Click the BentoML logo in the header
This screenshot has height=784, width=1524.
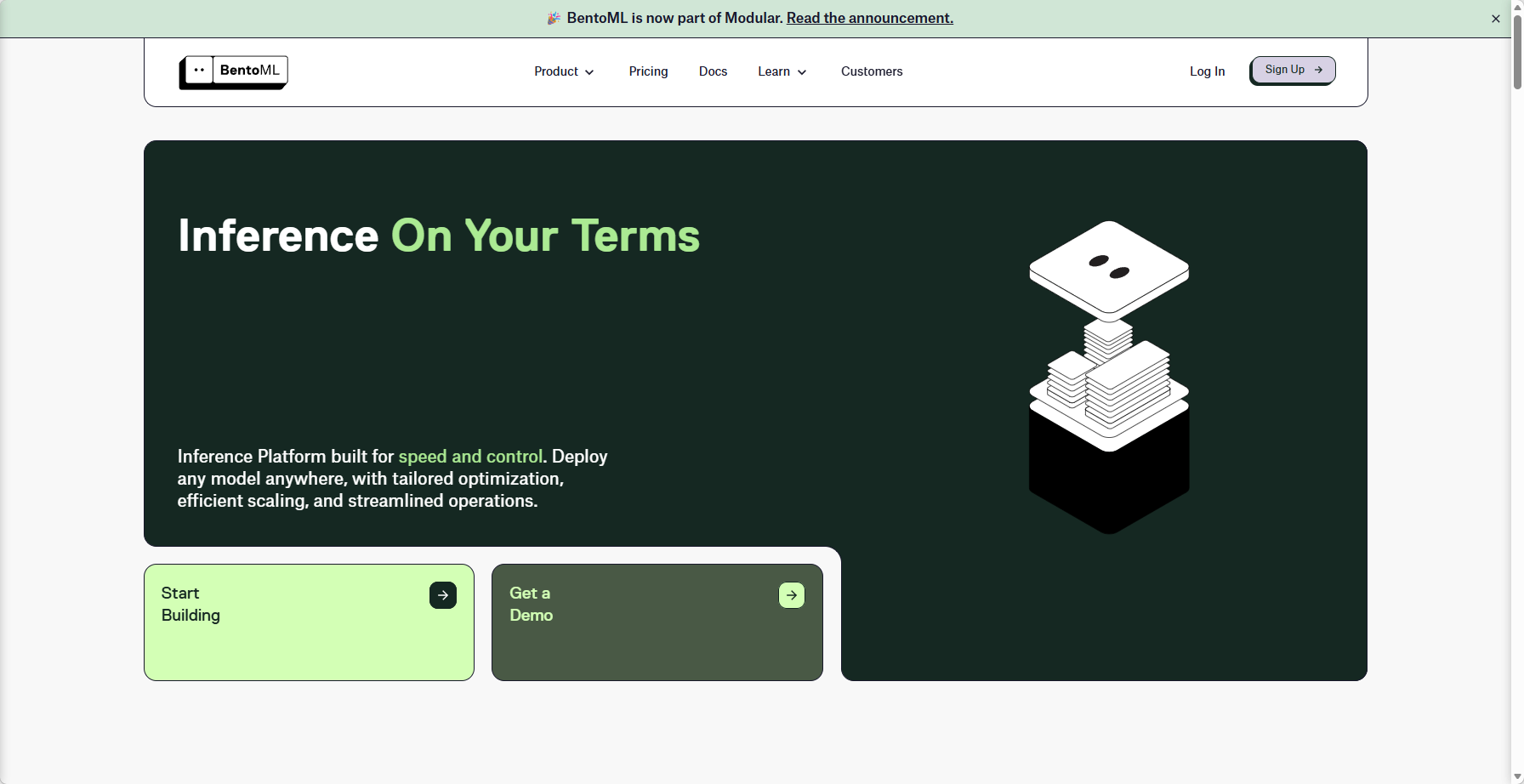tap(233, 72)
